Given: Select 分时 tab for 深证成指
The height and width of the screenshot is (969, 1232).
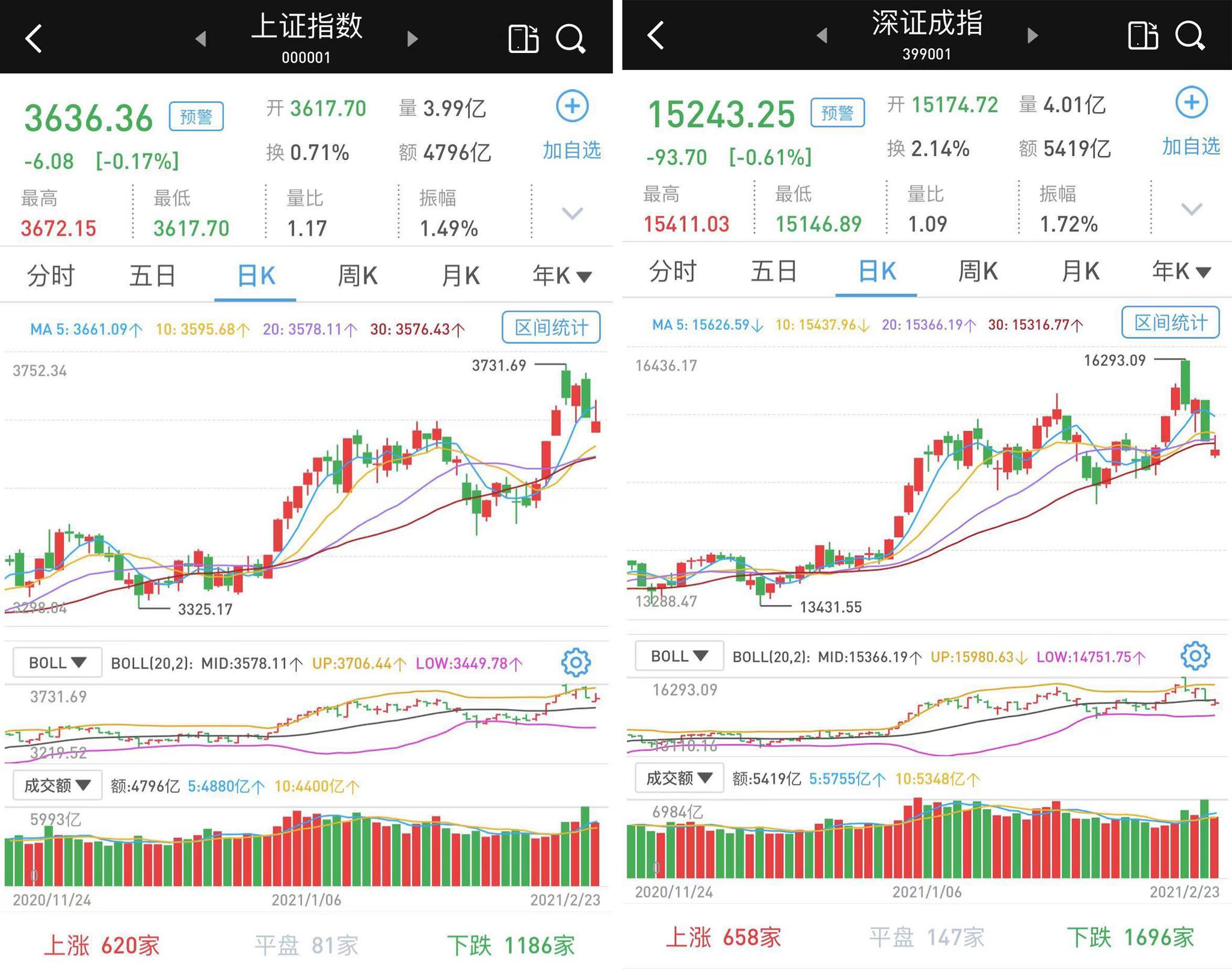Looking at the screenshot, I should tap(673, 271).
